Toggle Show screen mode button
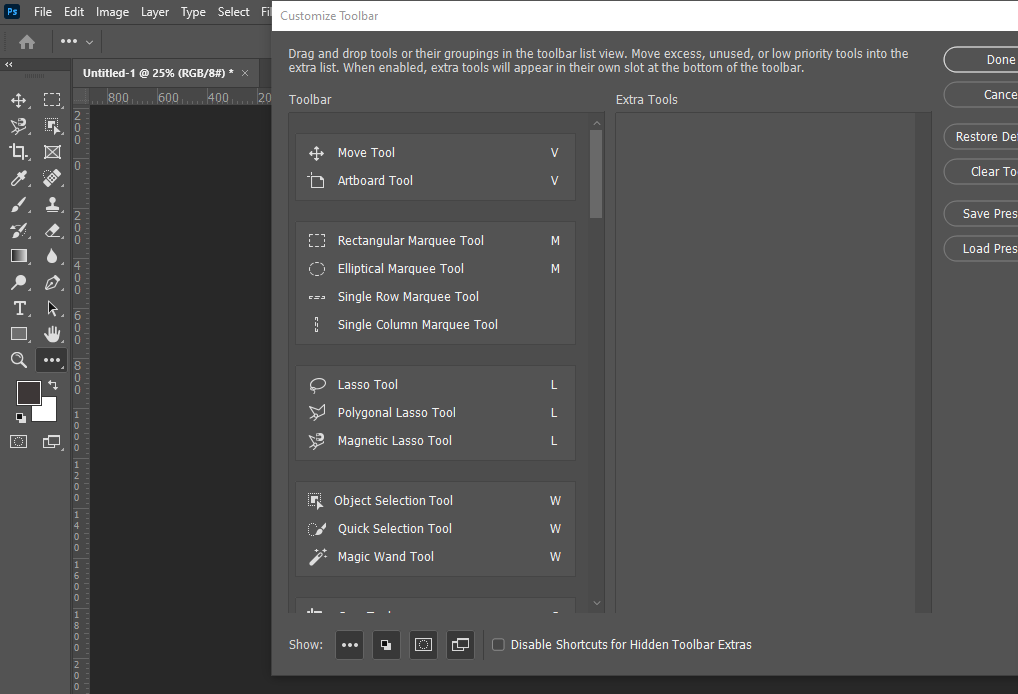The image size is (1018, 694). 460,645
